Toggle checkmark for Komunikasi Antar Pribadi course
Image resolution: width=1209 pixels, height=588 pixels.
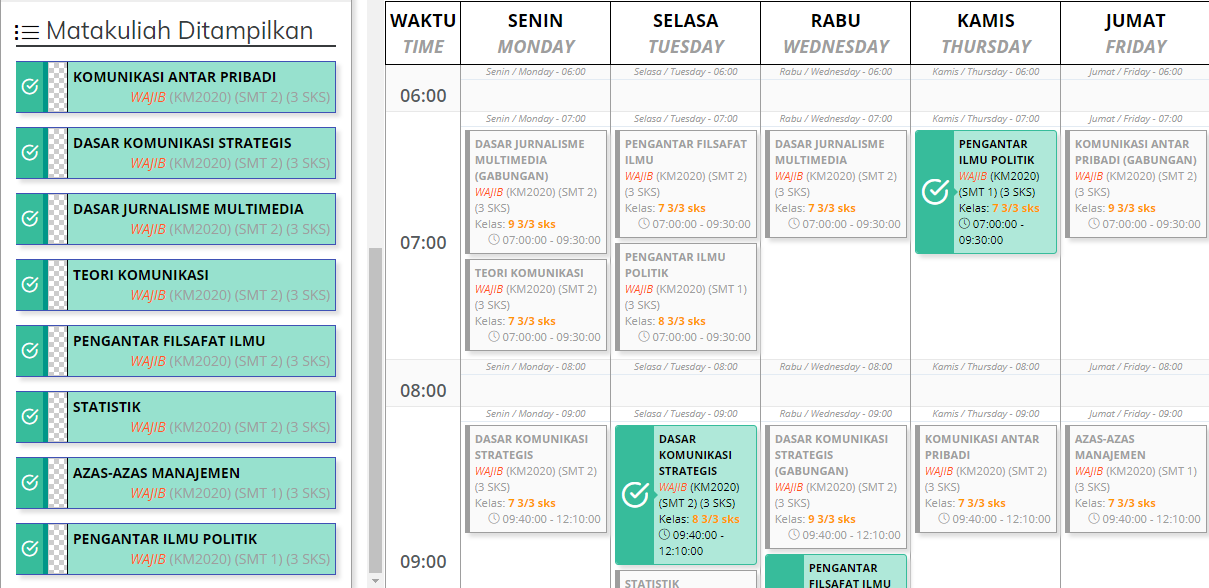(30, 87)
